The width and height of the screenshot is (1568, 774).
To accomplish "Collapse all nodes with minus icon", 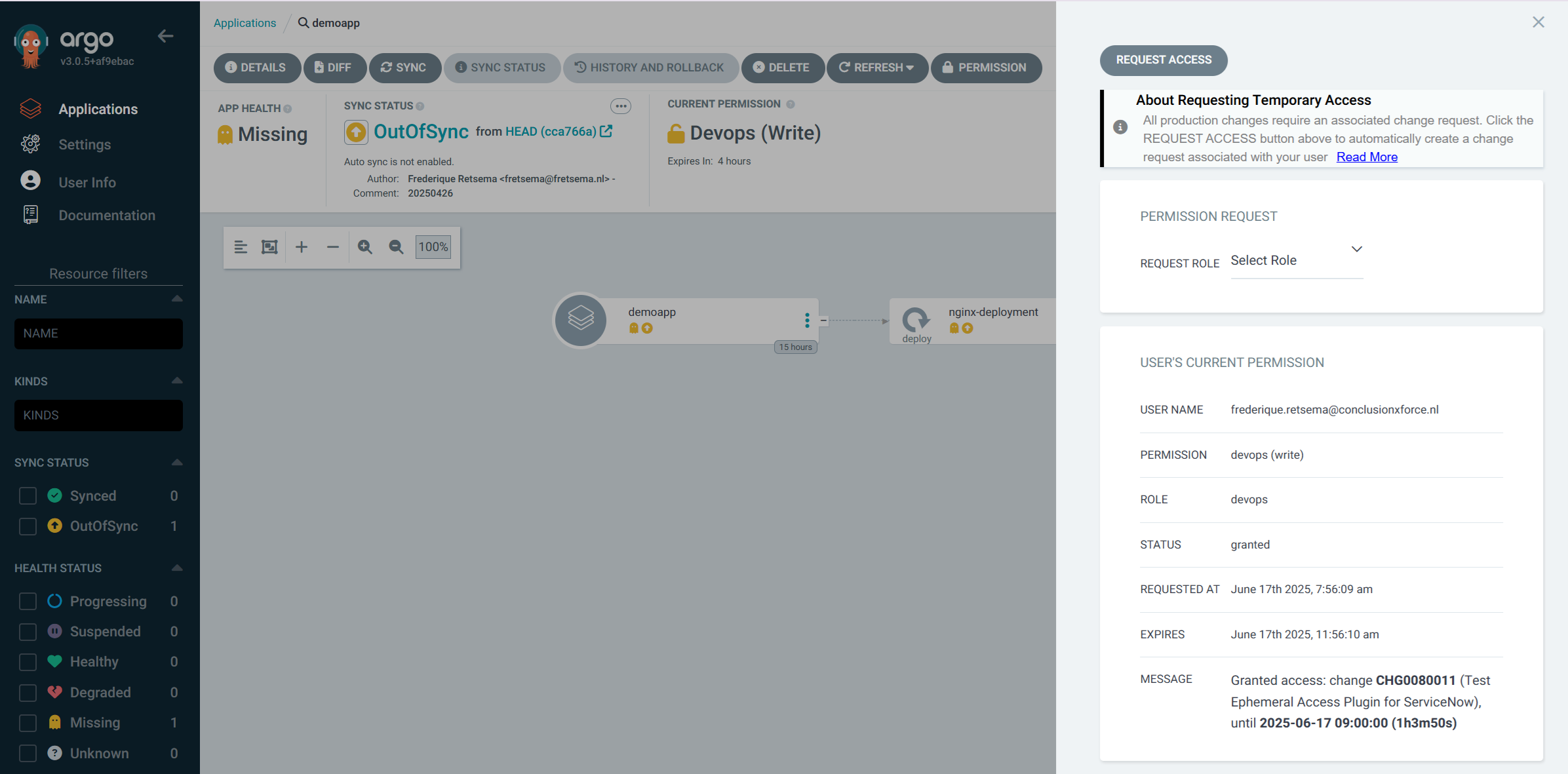I will click(x=333, y=247).
